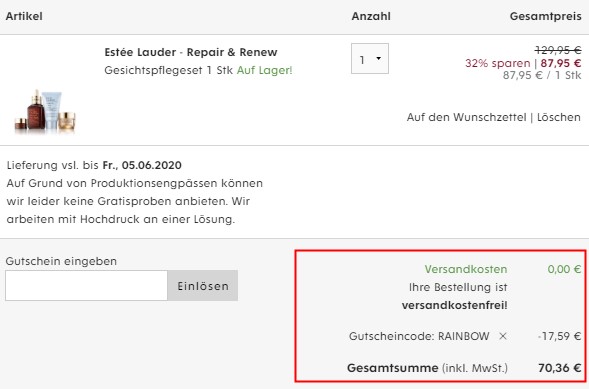
Task: Click the Anzahl column header
Action: tap(371, 17)
